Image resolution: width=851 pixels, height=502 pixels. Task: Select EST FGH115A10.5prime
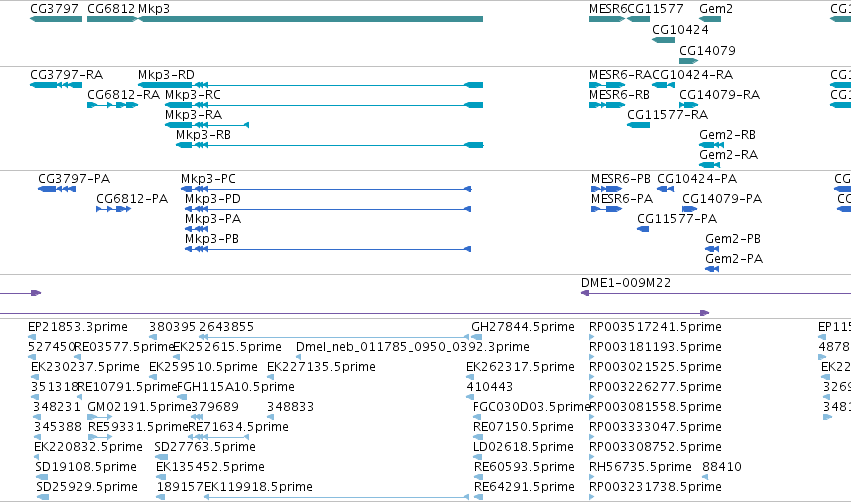pyautogui.click(x=182, y=398)
